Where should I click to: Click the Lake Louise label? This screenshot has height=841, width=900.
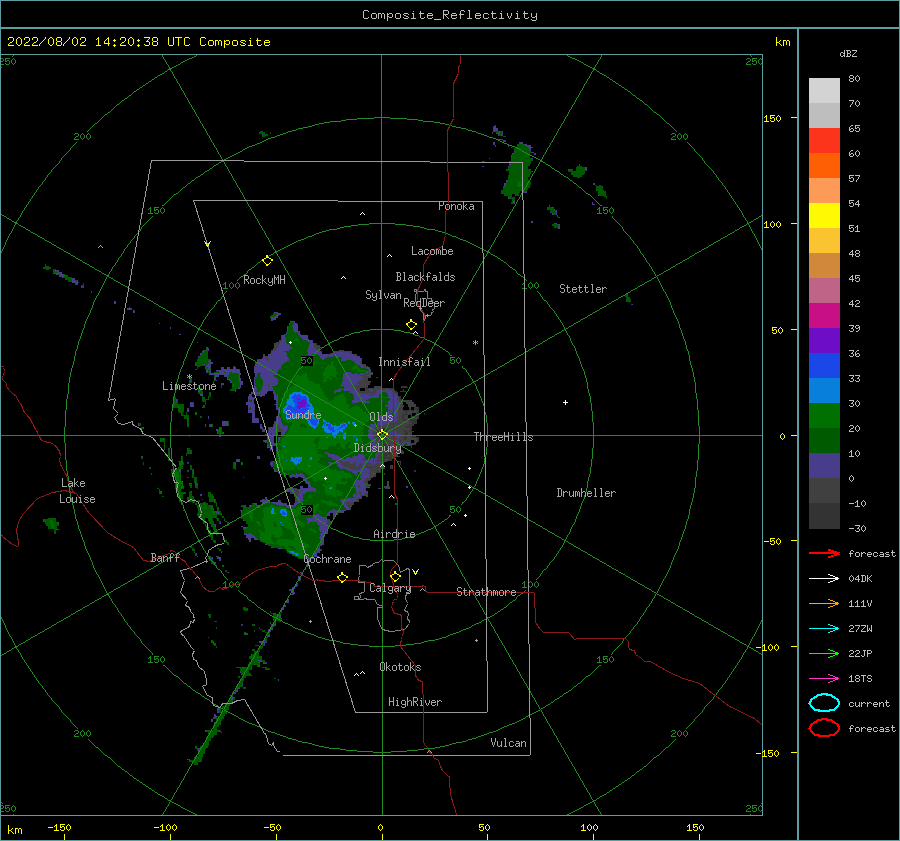77,491
